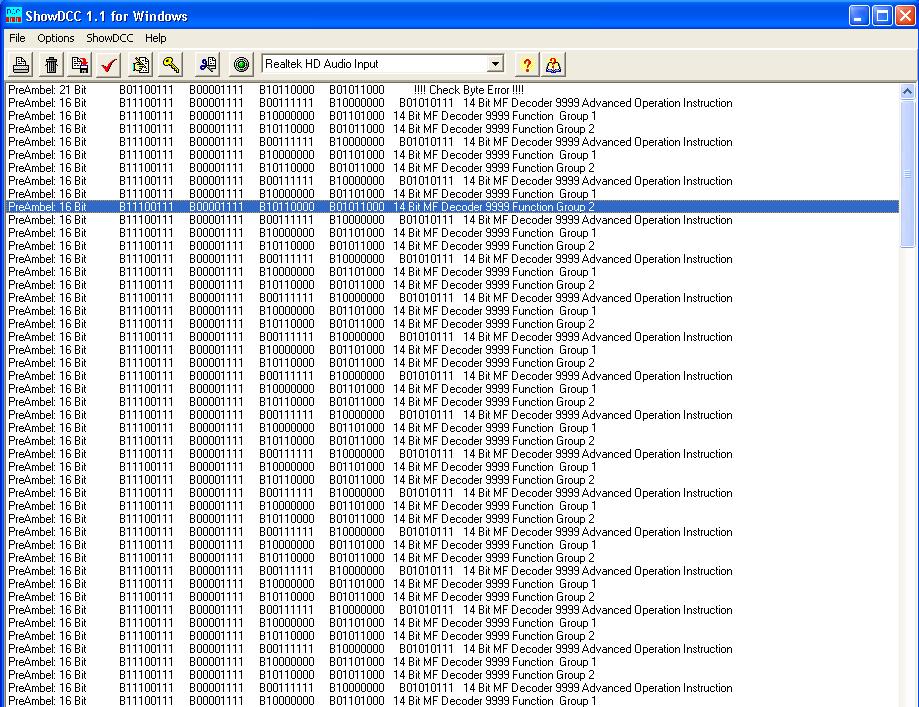
Task: Open the Options menu
Action: click(x=56, y=38)
